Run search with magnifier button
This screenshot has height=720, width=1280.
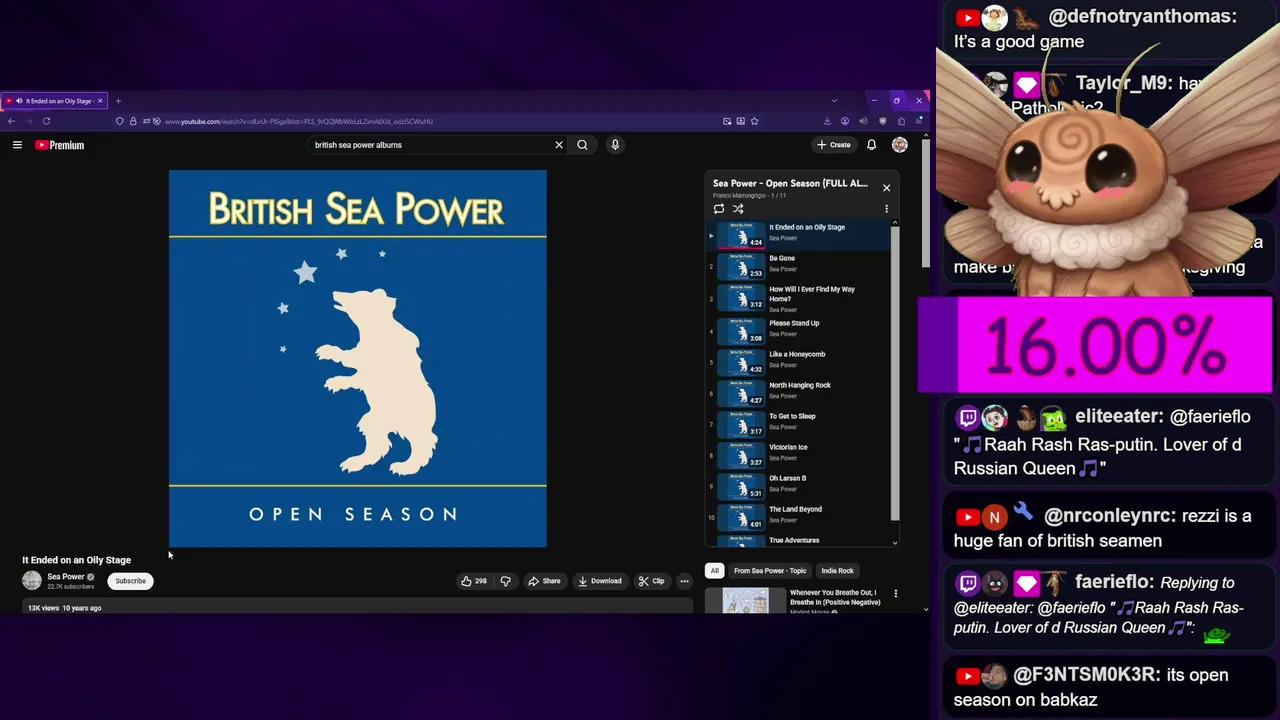(x=582, y=145)
